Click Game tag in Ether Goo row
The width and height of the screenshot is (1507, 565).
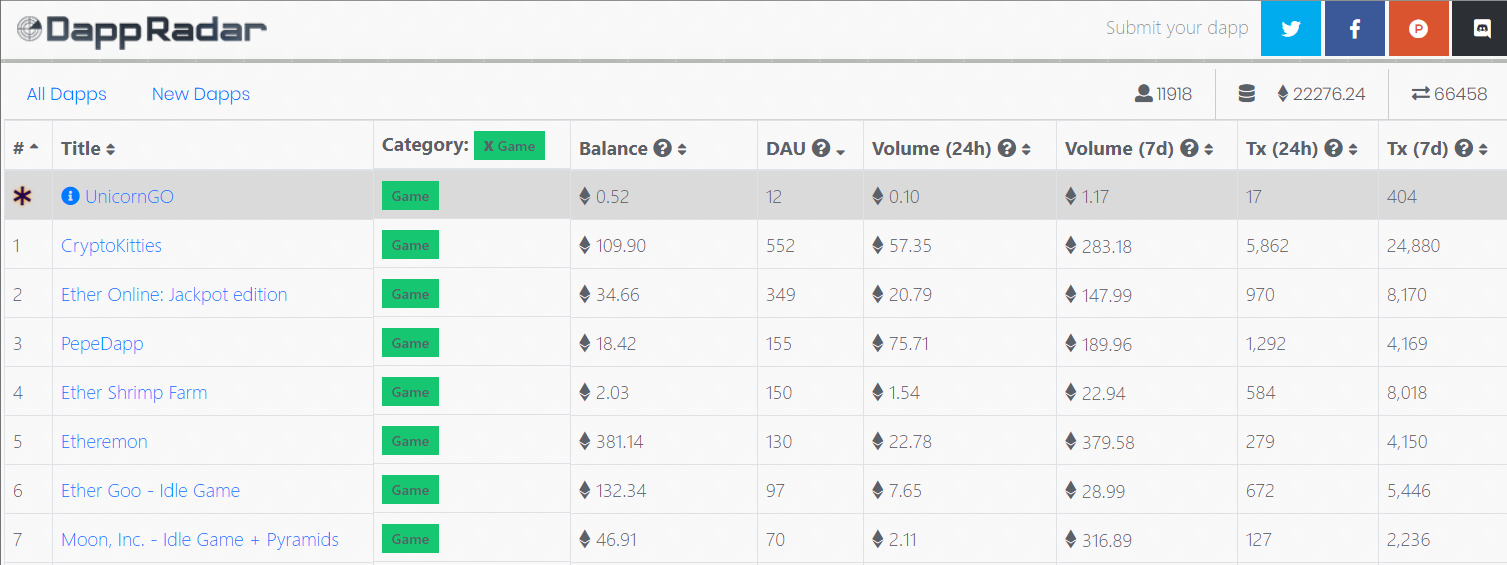click(410, 490)
